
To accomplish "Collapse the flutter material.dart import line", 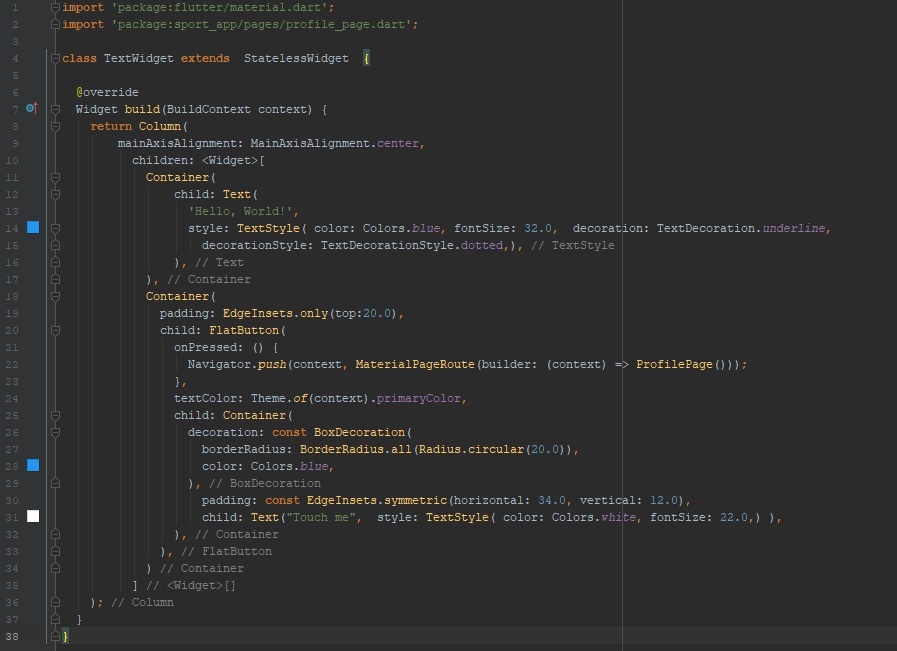I will [55, 7].
